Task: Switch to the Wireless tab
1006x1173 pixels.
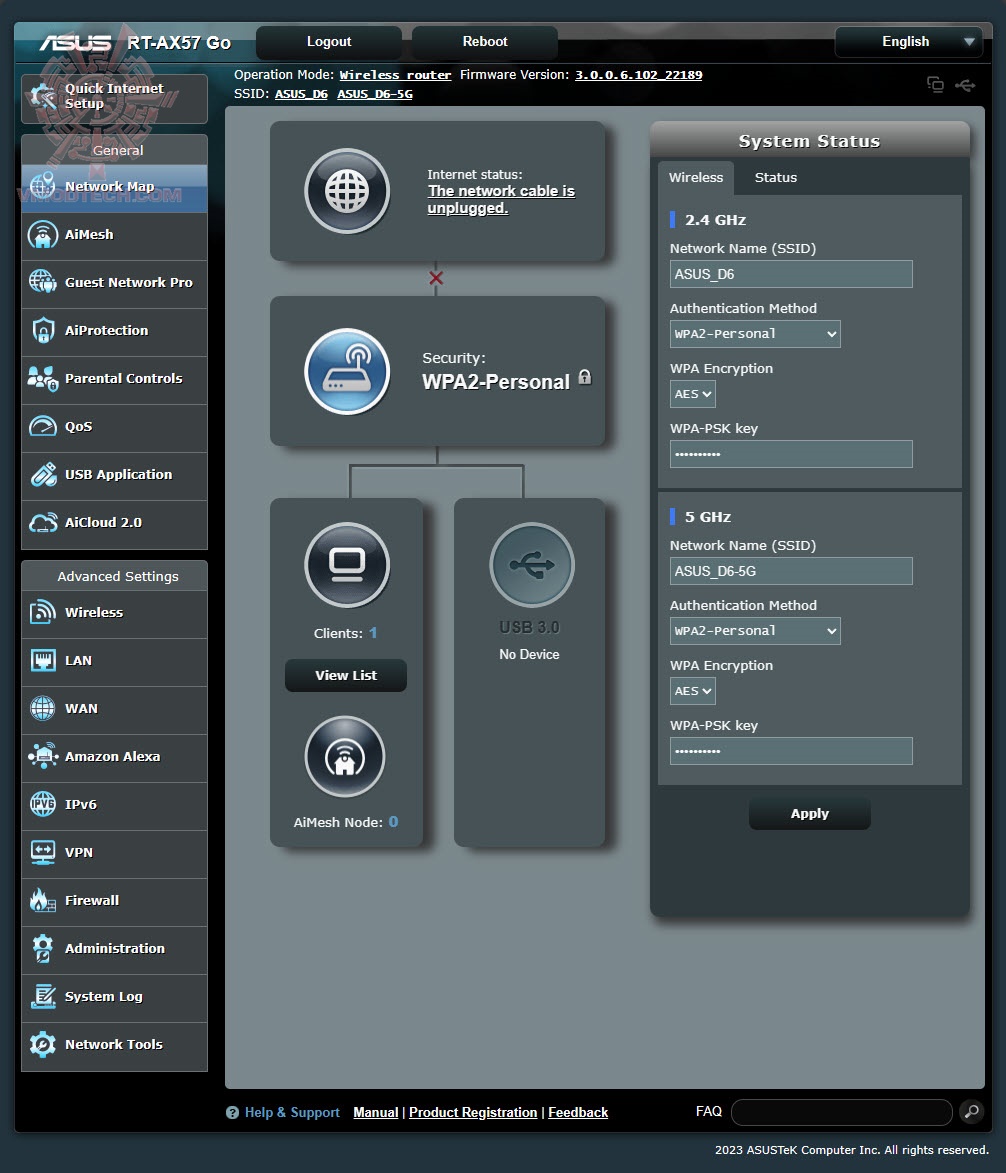Action: coord(696,177)
